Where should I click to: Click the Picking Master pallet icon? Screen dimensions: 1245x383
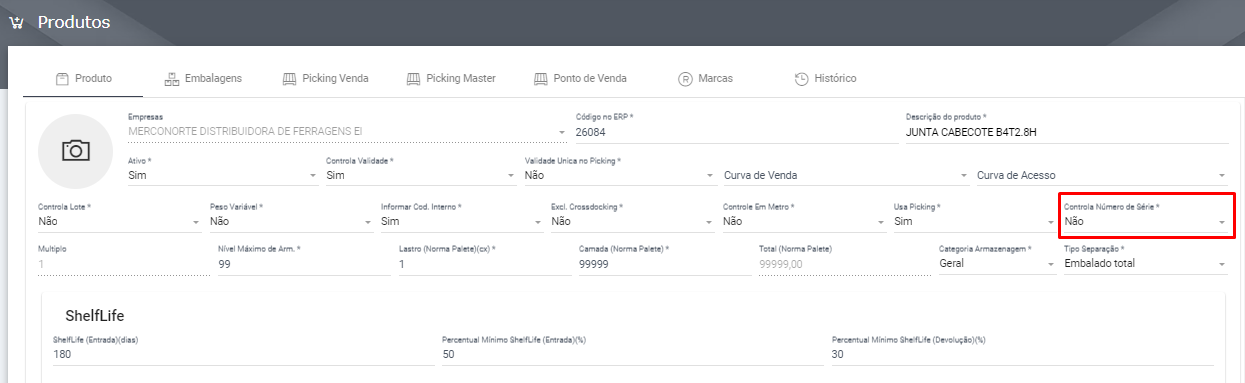(413, 78)
